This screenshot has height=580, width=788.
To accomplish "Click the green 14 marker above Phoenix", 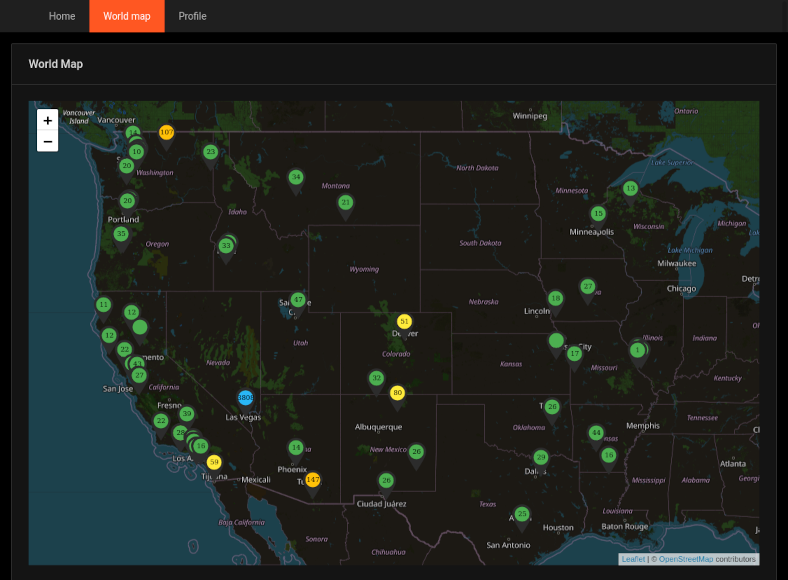I will [296, 447].
